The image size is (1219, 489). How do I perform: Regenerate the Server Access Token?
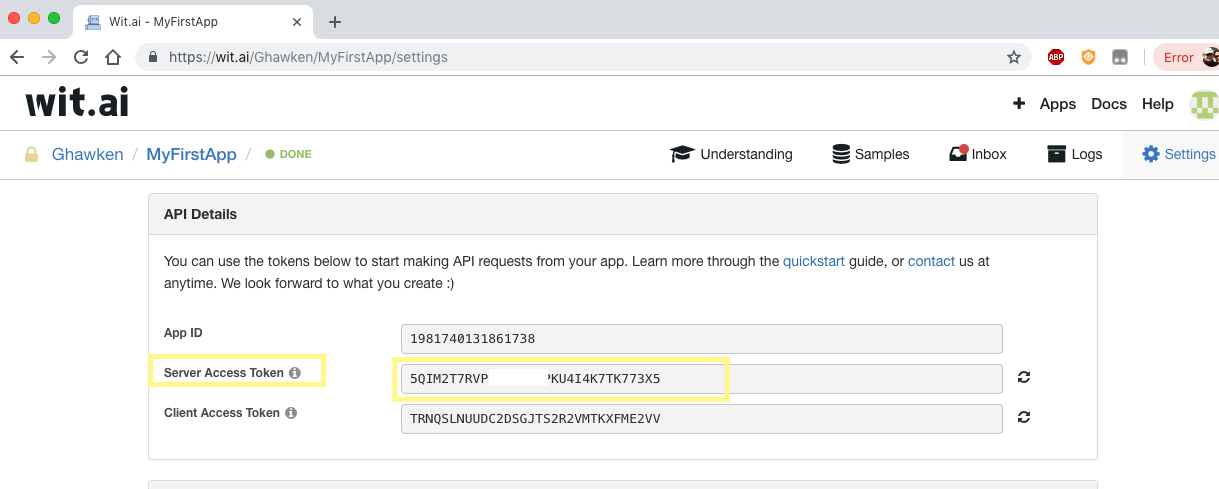[1024, 377]
